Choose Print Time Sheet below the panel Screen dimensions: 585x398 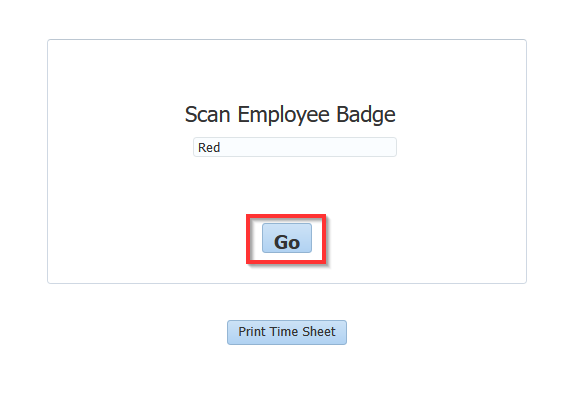[x=287, y=332]
